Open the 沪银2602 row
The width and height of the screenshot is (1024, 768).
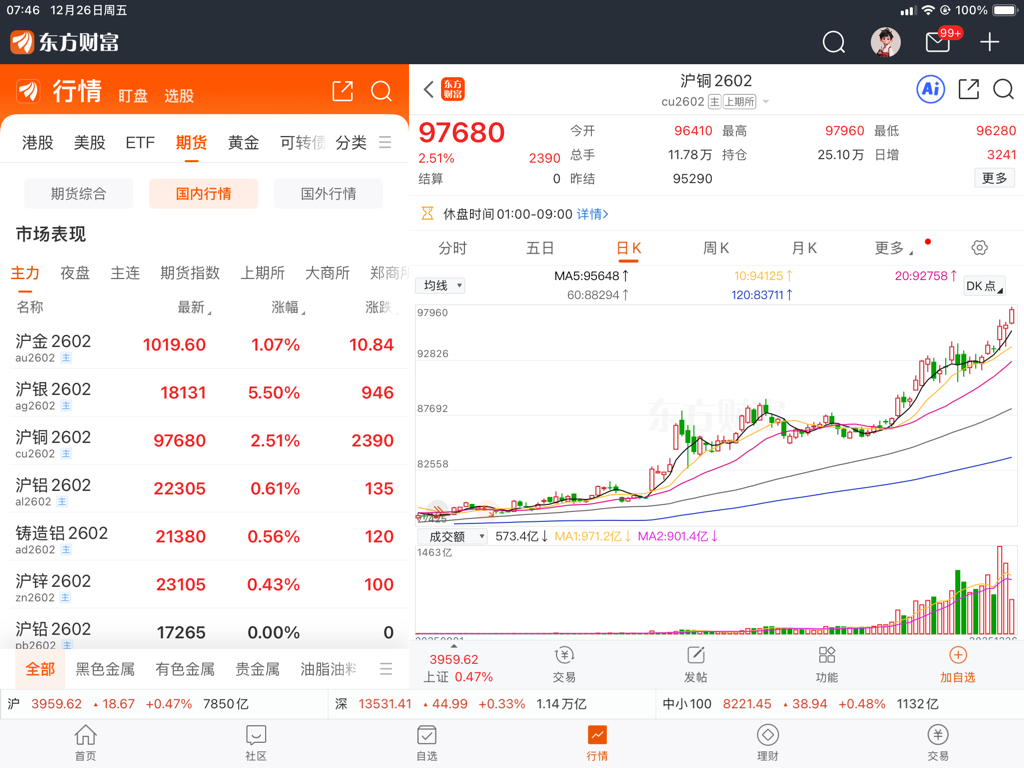pyautogui.click(x=204, y=392)
